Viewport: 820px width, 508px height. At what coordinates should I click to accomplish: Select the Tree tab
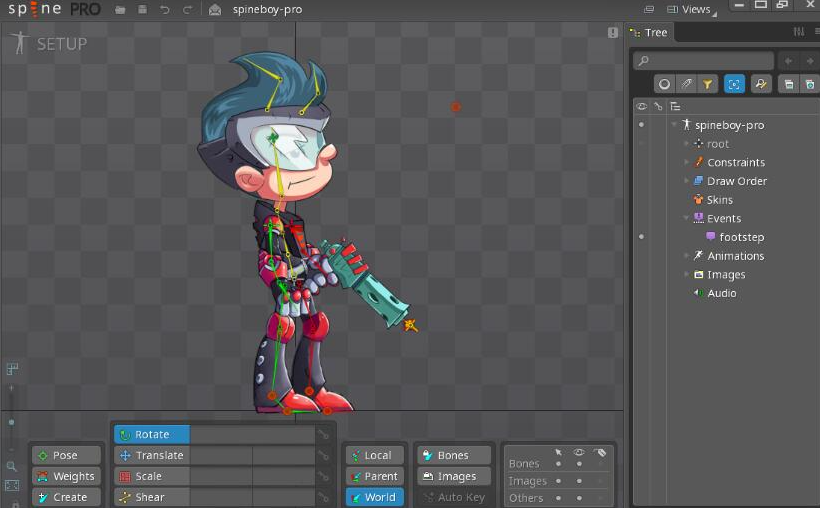tap(650, 33)
